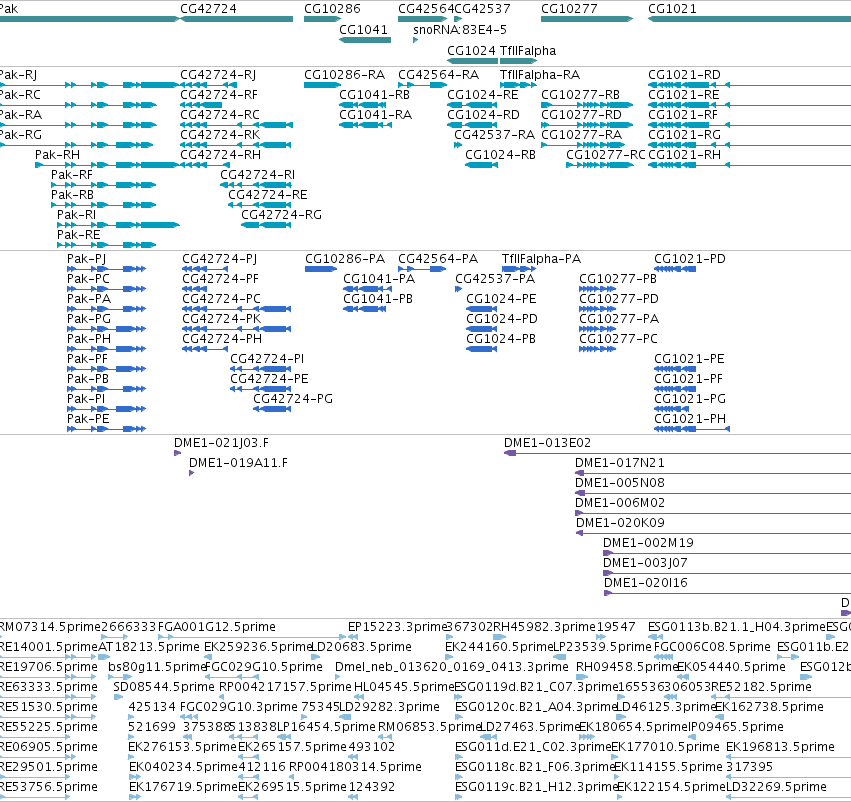Click protein CG10277-PB
Image resolution: width=851 pixels, height=802 pixels.
point(597,289)
